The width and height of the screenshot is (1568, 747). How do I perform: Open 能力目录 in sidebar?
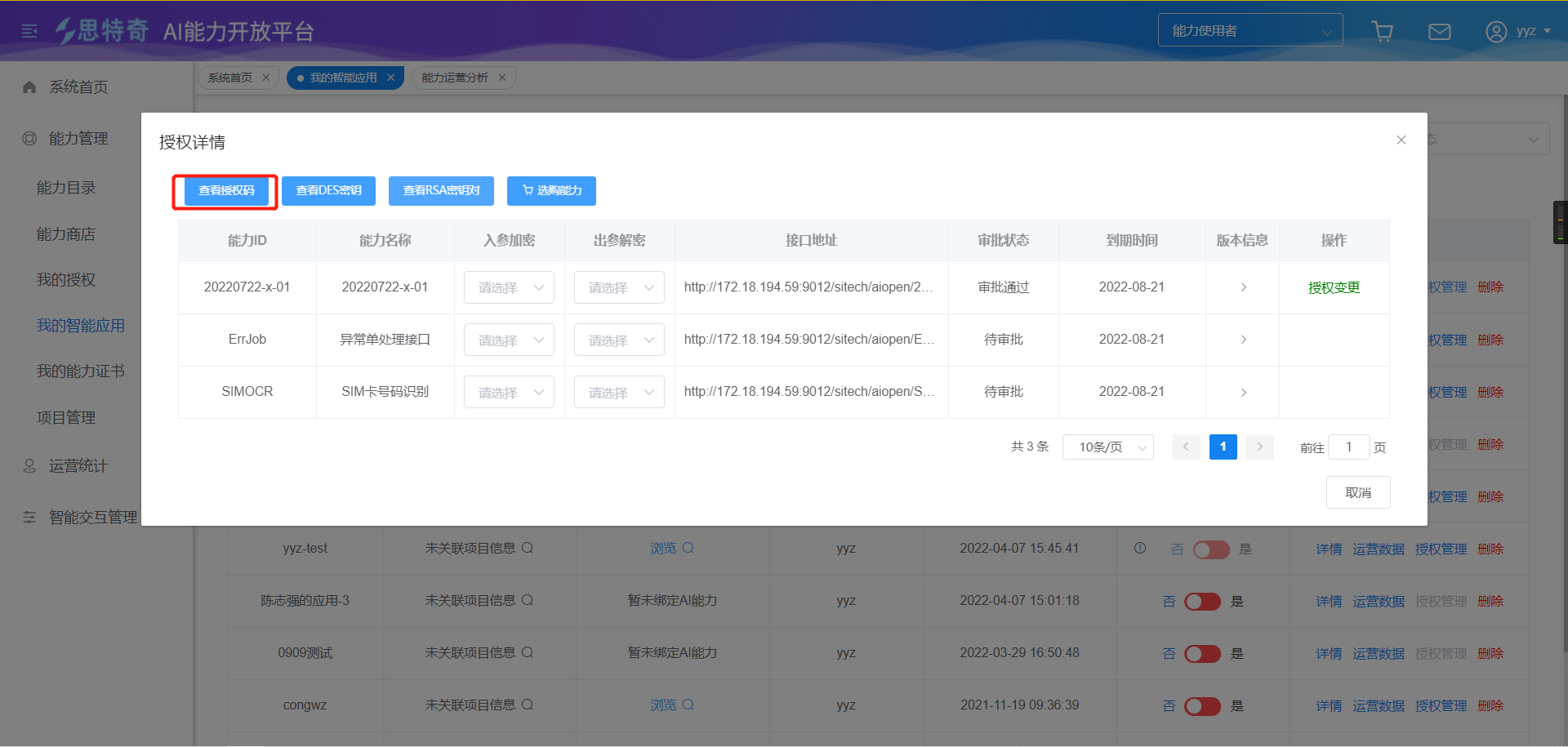coord(66,188)
